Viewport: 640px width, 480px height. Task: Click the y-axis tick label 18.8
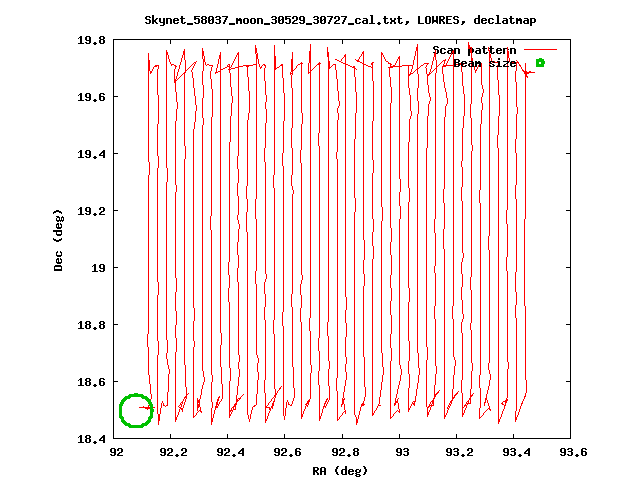pos(91,325)
